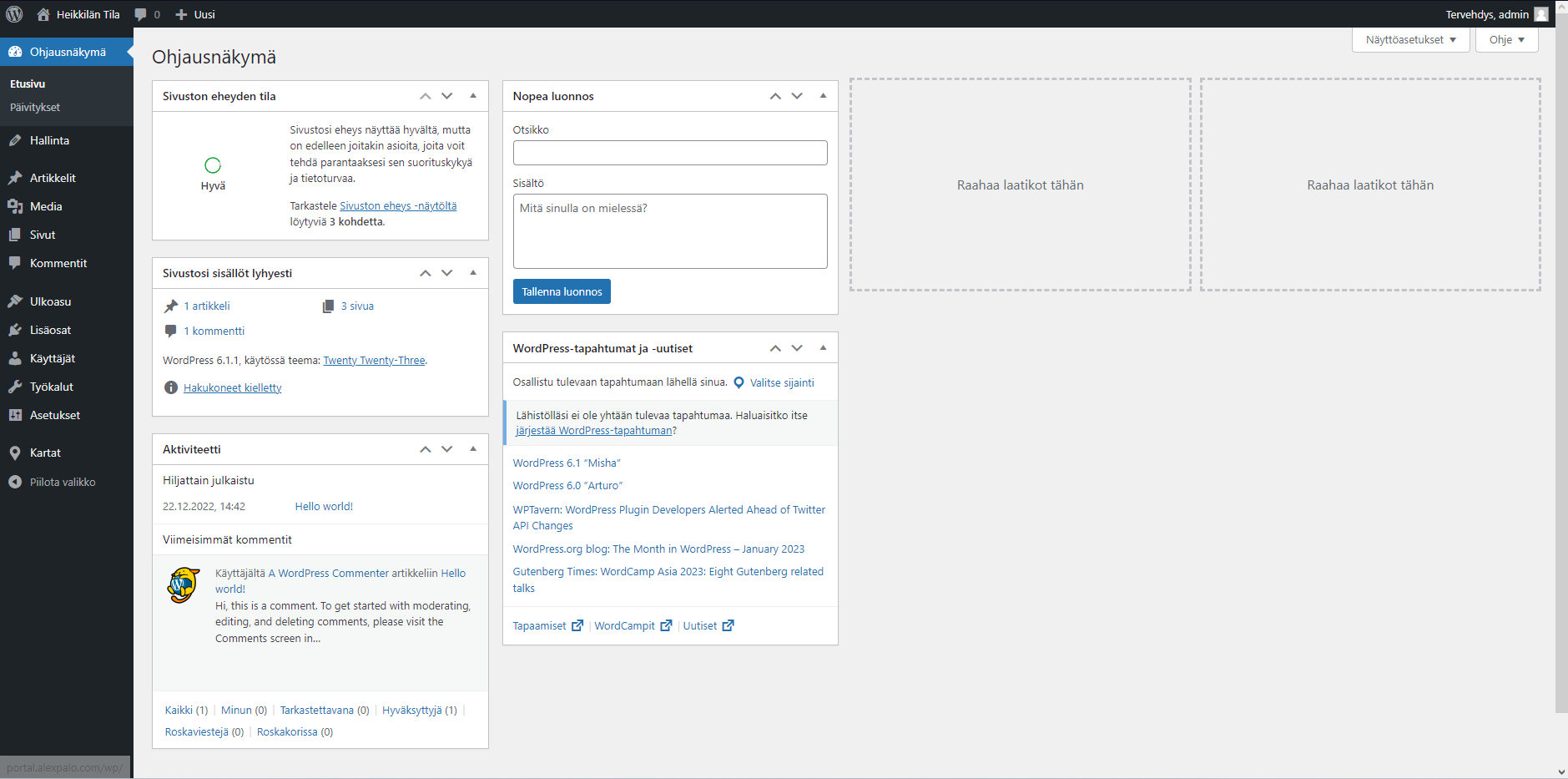This screenshot has height=779, width=1568.
Task: Click the Piilota valikko collapse icon
Action: point(15,482)
